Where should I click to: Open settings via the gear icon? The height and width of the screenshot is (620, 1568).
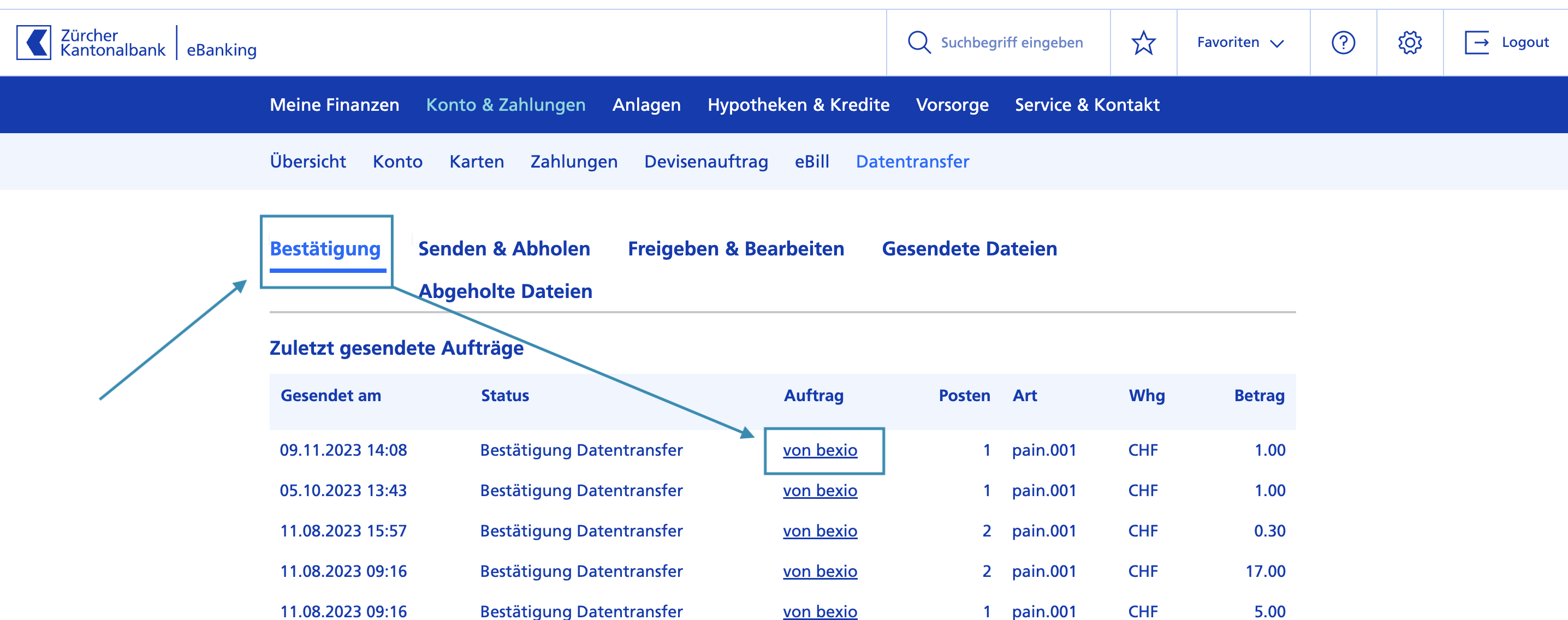tap(1410, 43)
